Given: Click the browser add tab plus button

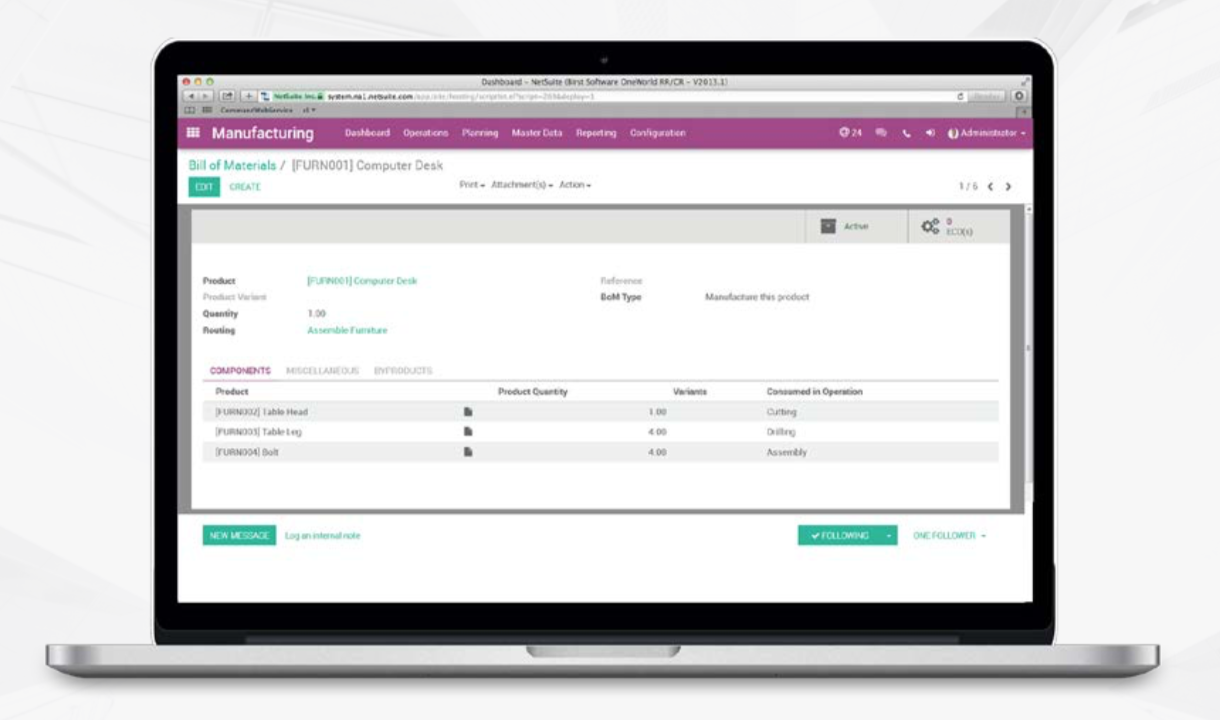Looking at the screenshot, I should tap(247, 96).
